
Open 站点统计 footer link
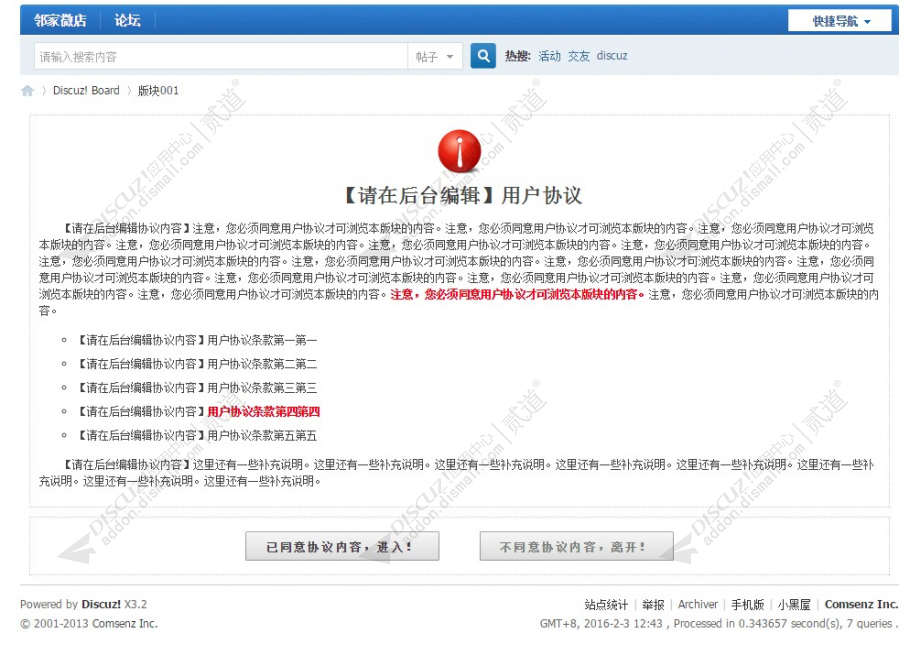click(x=606, y=605)
